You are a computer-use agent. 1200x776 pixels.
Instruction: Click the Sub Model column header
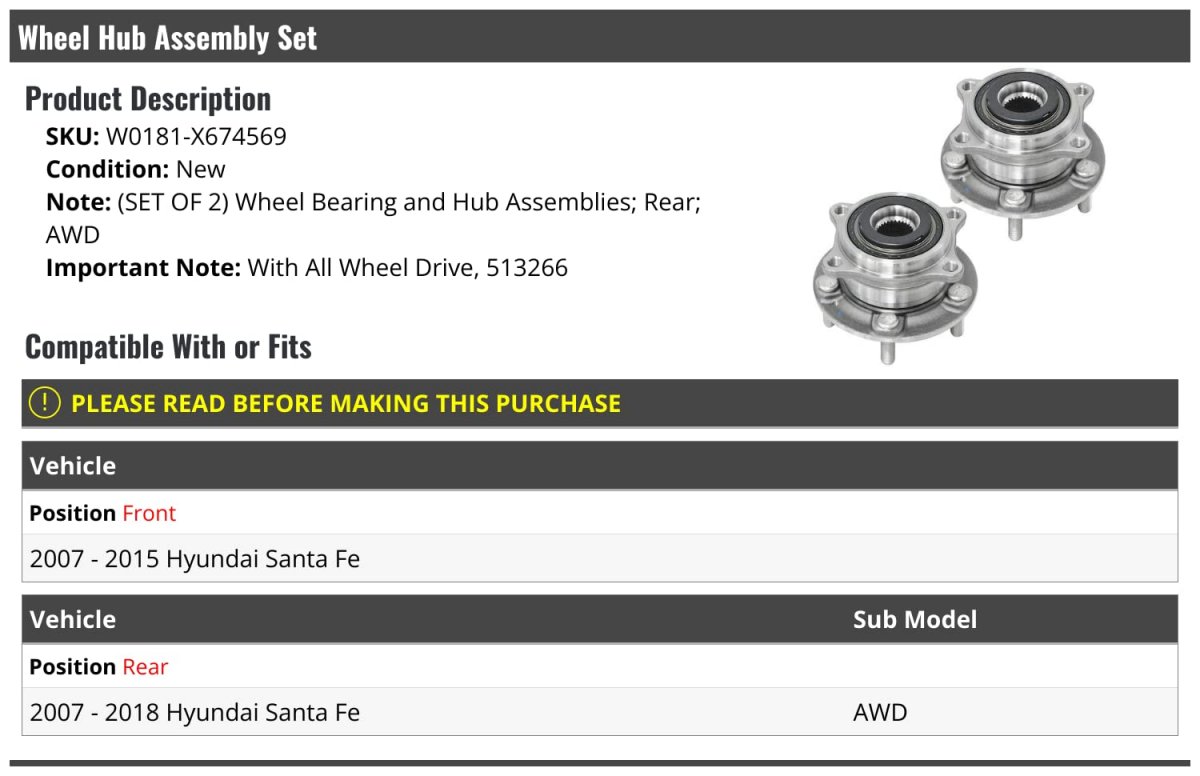click(915, 619)
